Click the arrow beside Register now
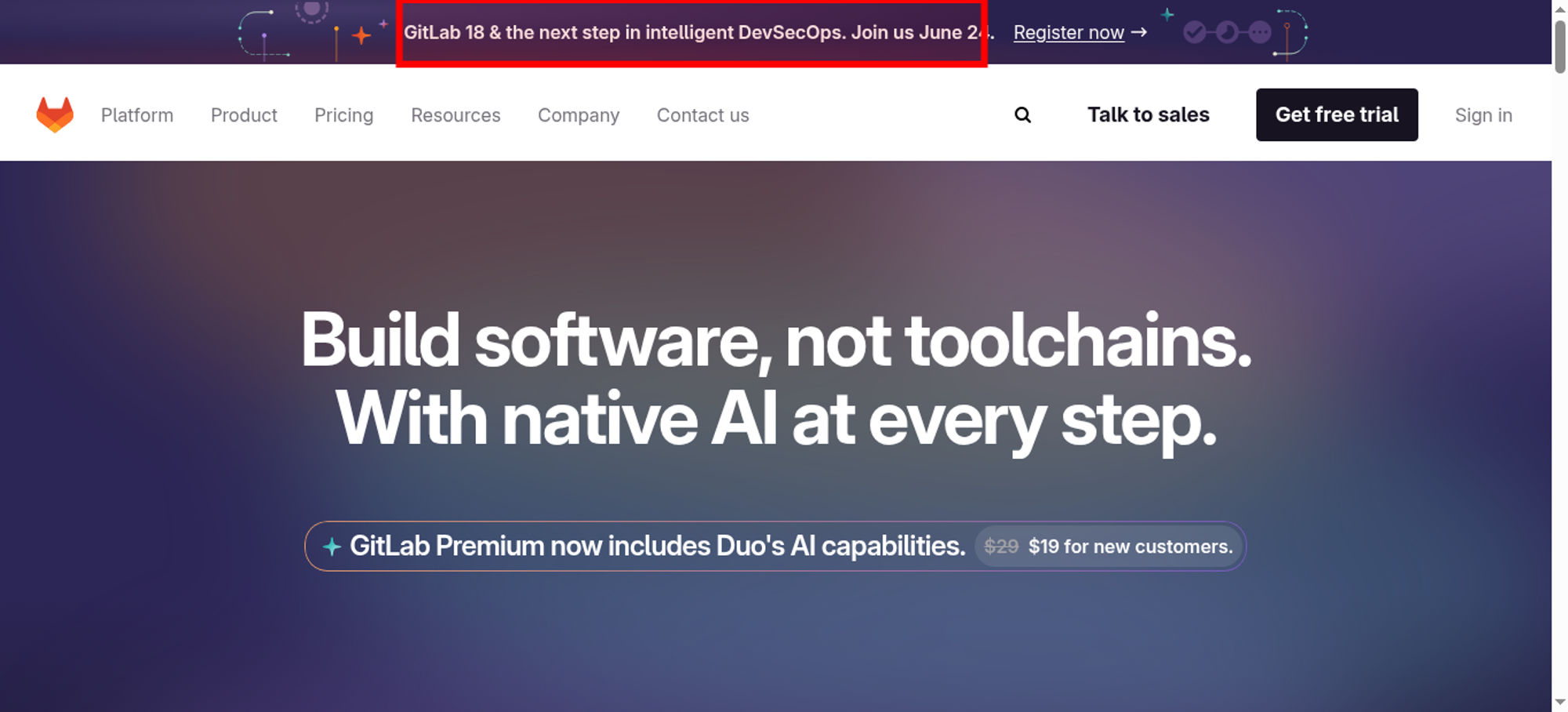Viewport: 1568px width, 712px height. point(1139,32)
